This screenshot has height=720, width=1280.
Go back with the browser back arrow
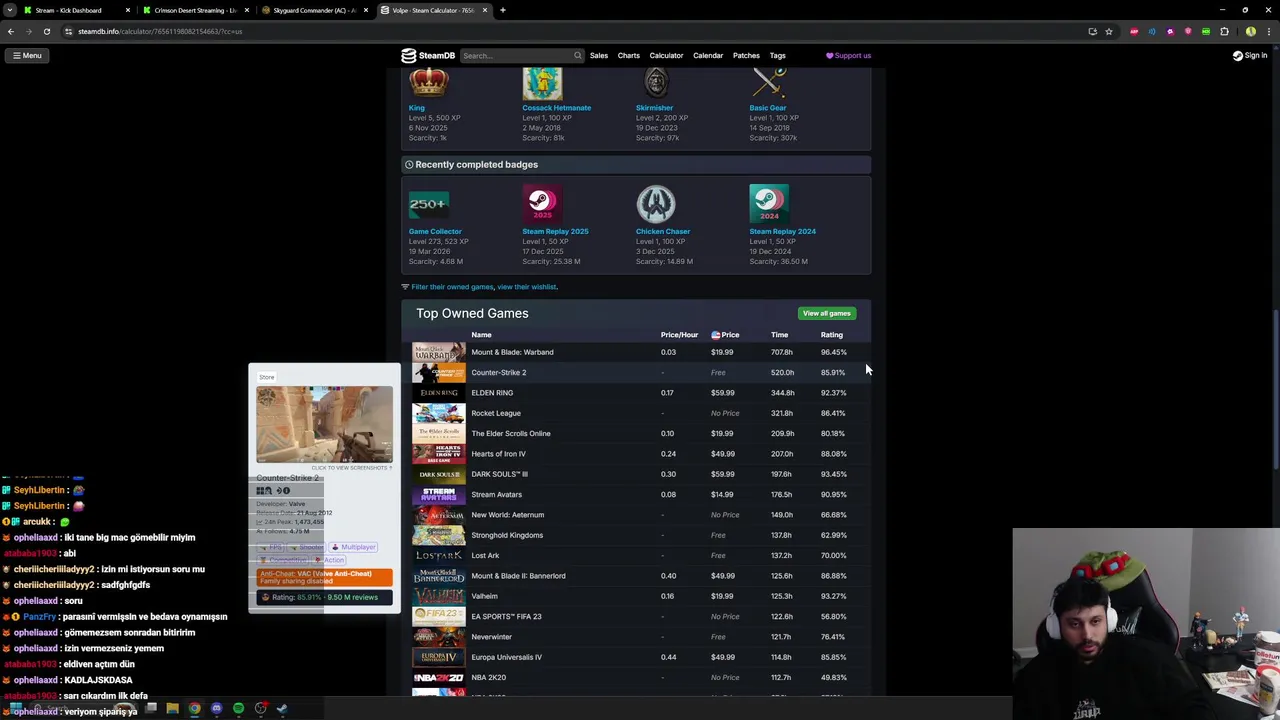pos(11,31)
